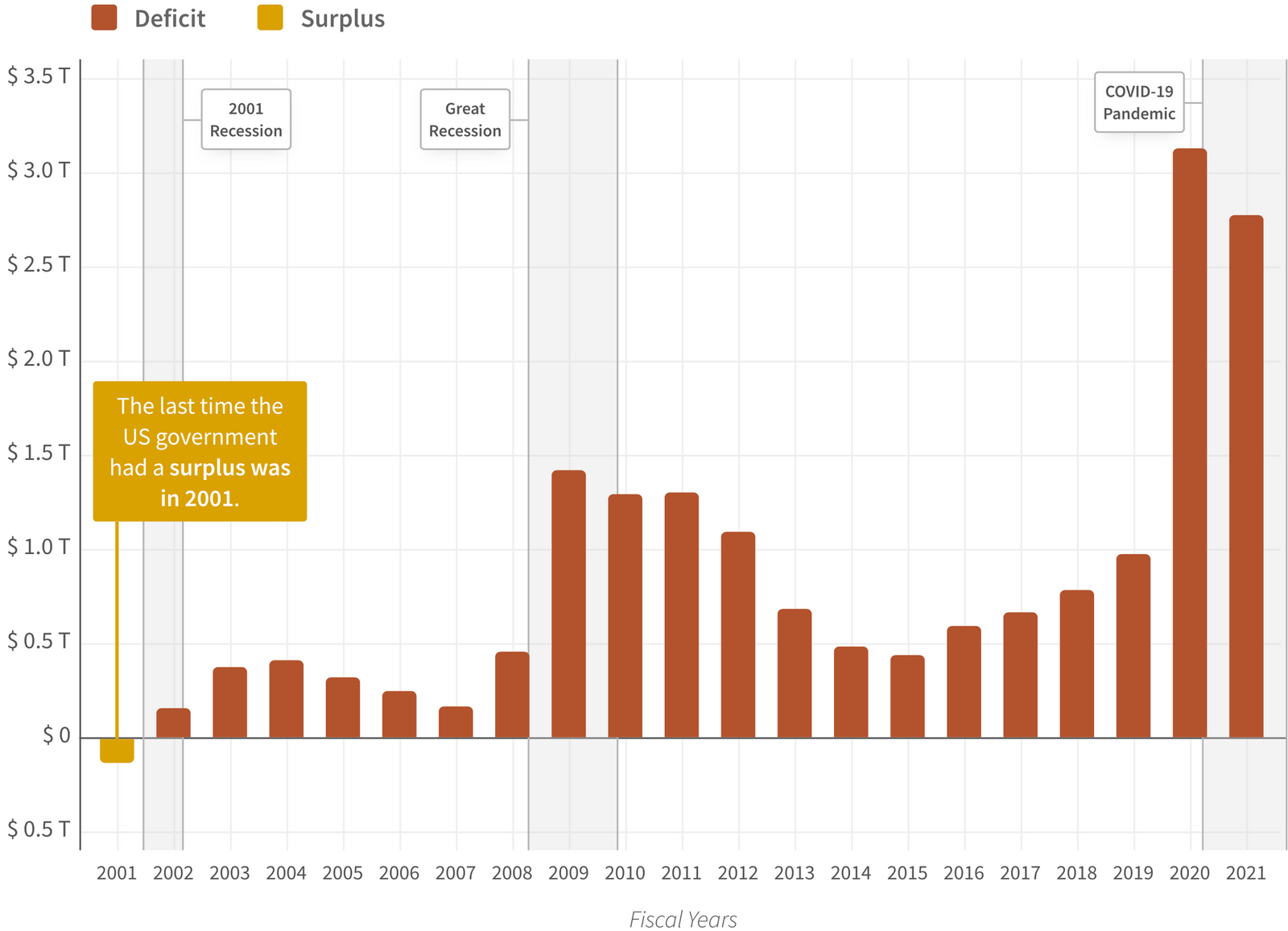Click the 2020 x-axis year label

pyautogui.click(x=1190, y=873)
